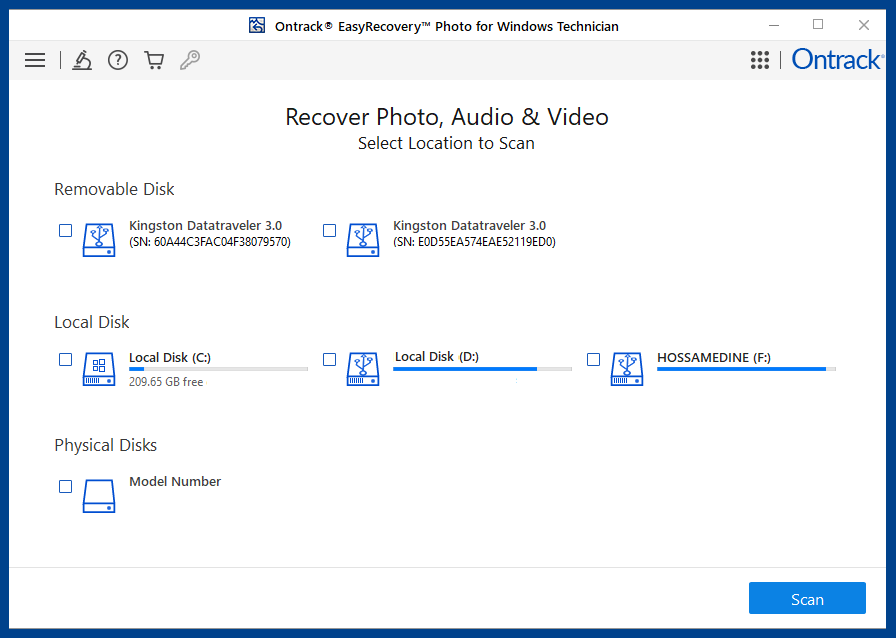Click the Local Disk (D:) drive icon
Screen dimensions: 896x638
(x=363, y=369)
